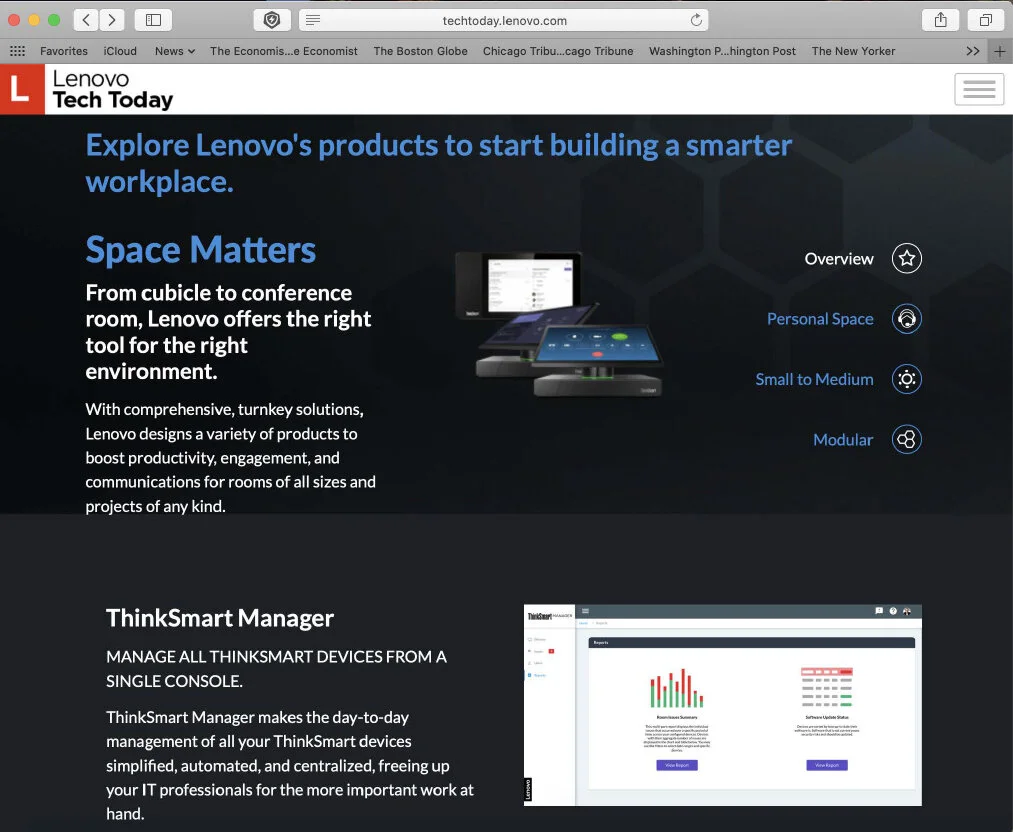Image resolution: width=1013 pixels, height=832 pixels.
Task: Show tab overview in Safari
Action: click(x=985, y=20)
